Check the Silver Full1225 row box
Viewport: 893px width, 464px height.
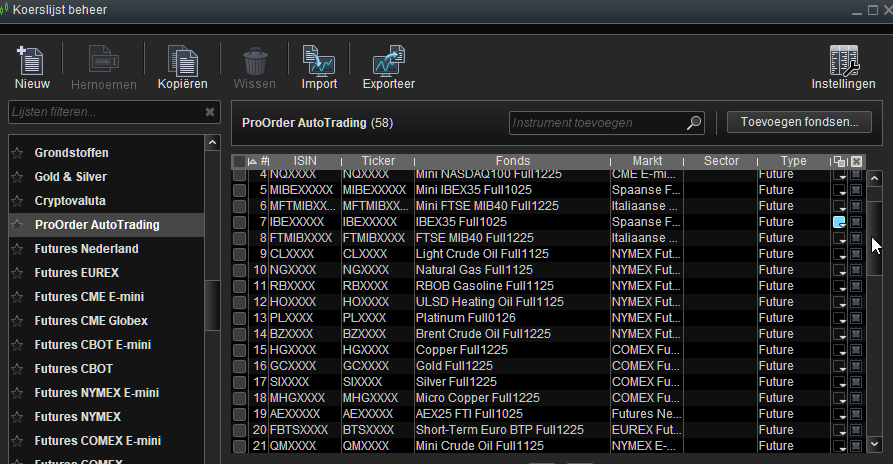(x=239, y=382)
